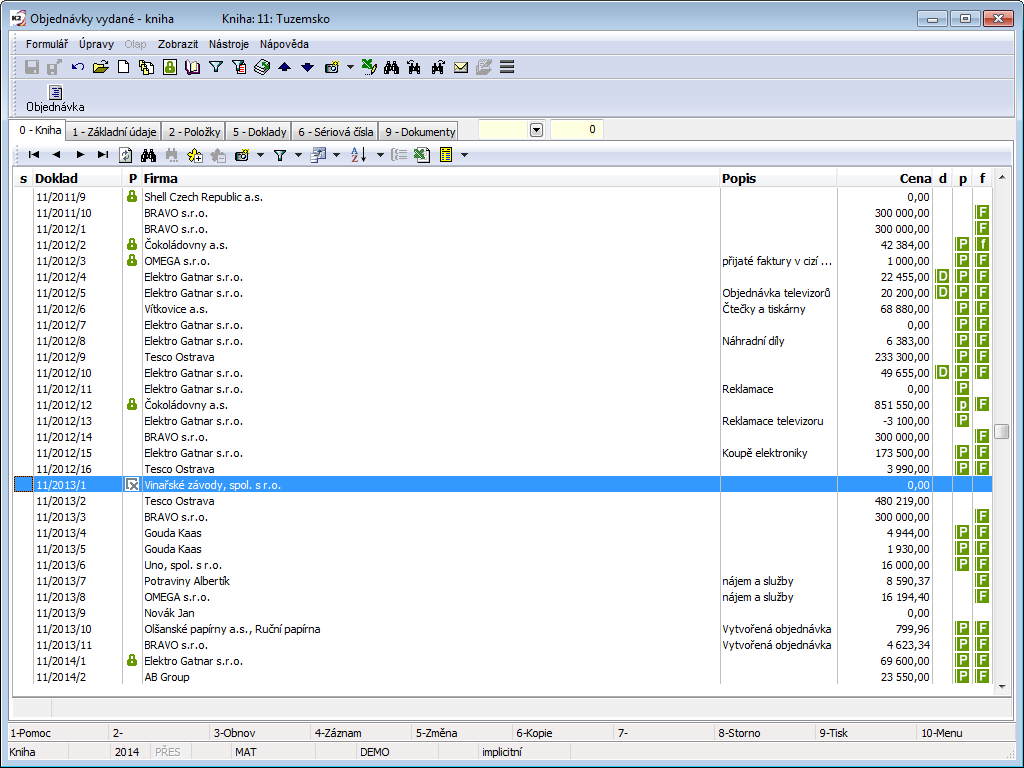Screen dimensions: 1024x768
Task: Toggle the green lock on Shell Czech Republic row
Action: [132, 197]
